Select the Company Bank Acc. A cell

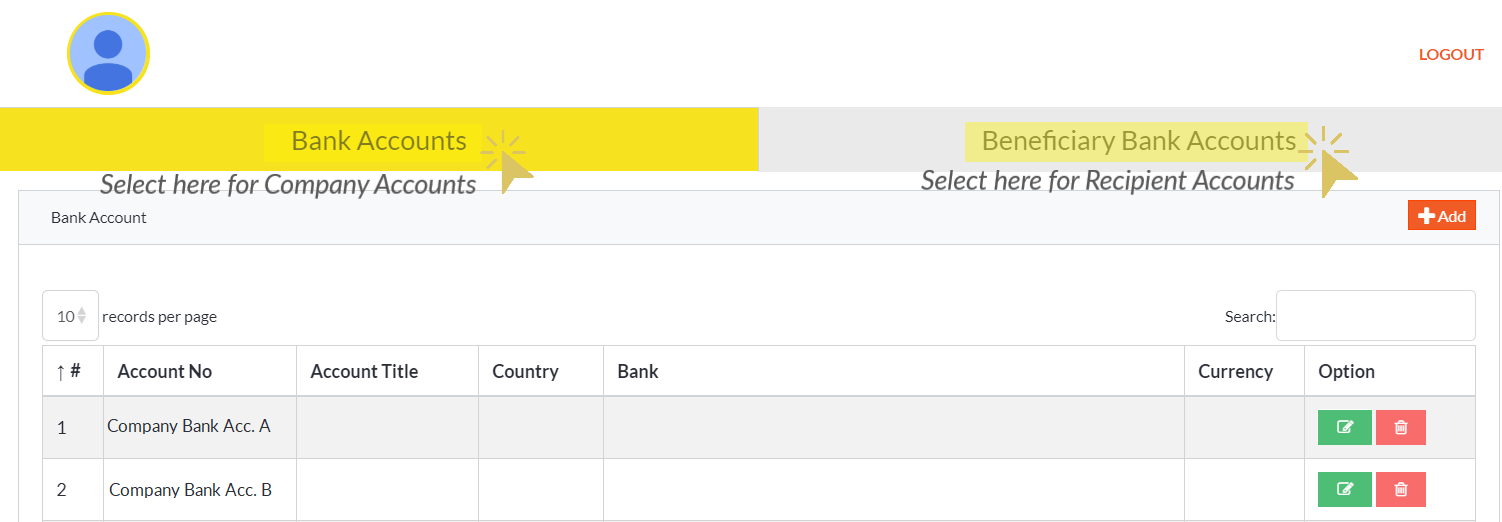[x=189, y=426]
